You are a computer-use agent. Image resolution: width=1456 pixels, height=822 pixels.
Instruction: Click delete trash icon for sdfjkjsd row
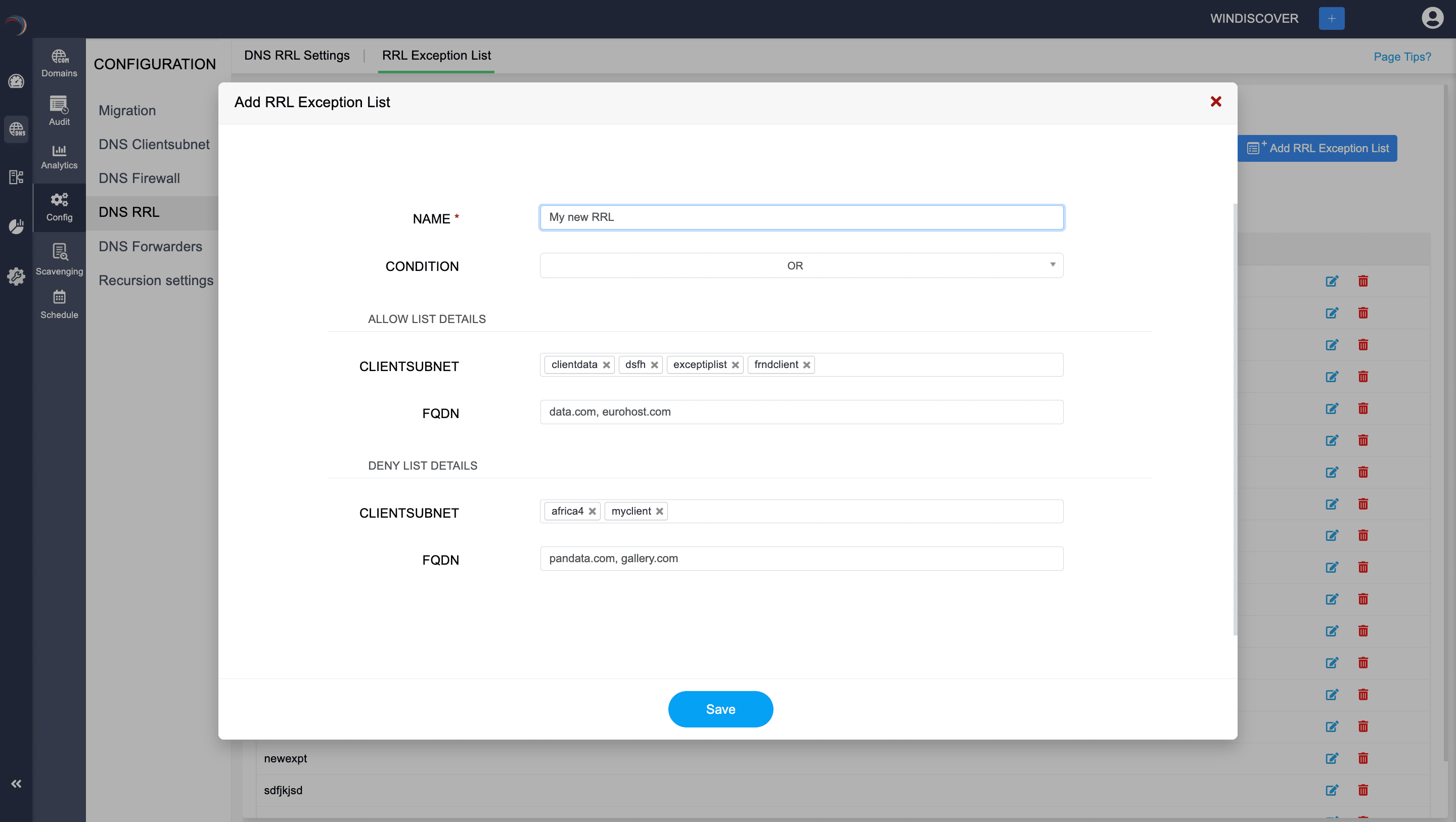(x=1363, y=790)
